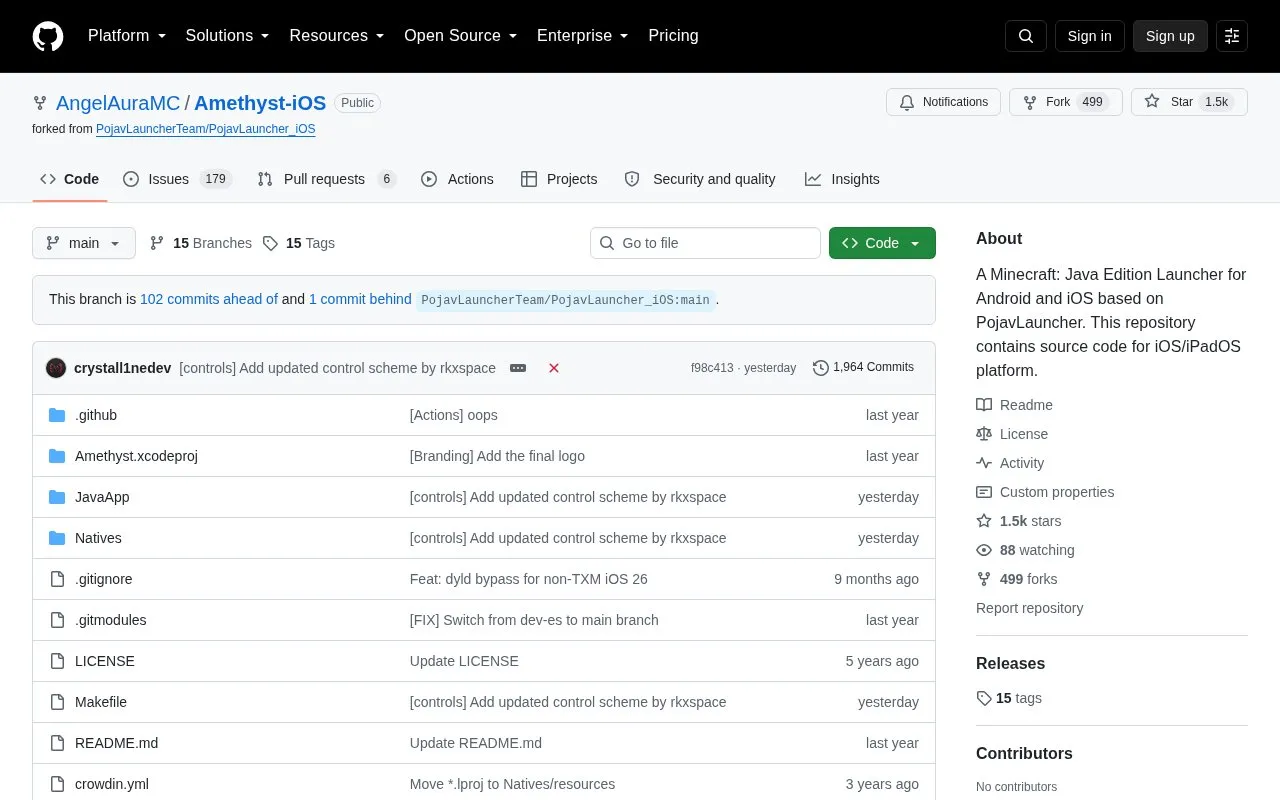
Task: Click crystall1nedev avatar image
Action: click(x=56, y=368)
